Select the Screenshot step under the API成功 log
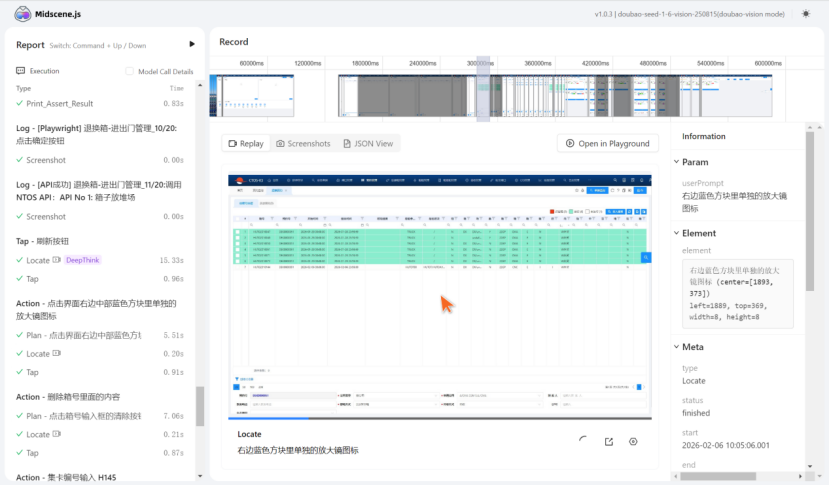Screen dimensions: 830x485 point(100,217)
